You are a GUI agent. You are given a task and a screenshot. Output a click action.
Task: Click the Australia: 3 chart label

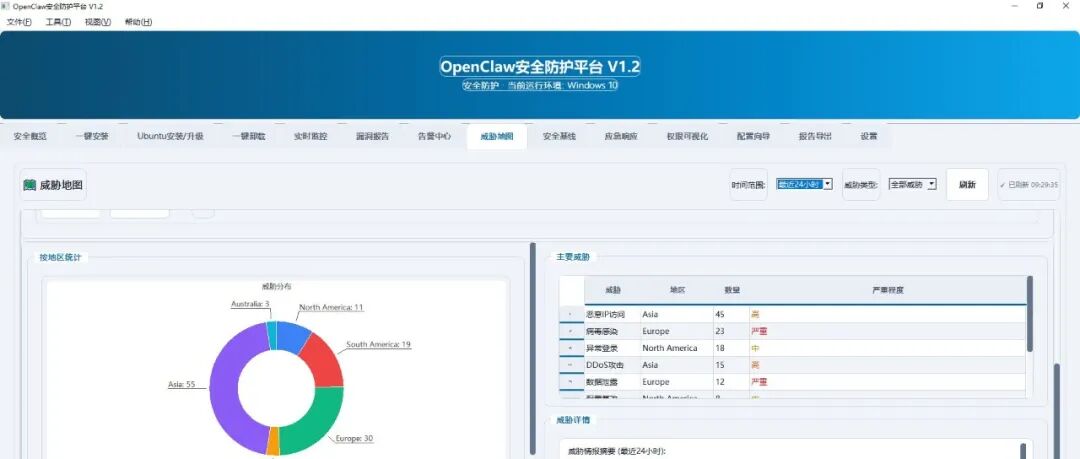tap(250, 303)
